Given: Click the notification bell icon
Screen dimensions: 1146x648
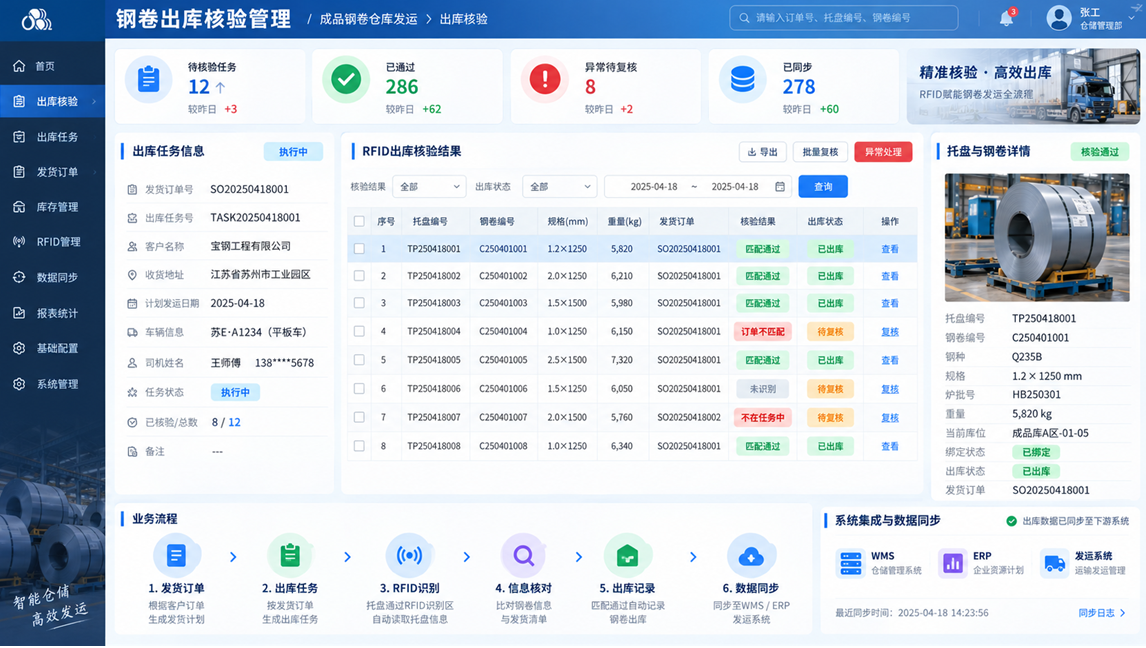Looking at the screenshot, I should click(x=1006, y=18).
